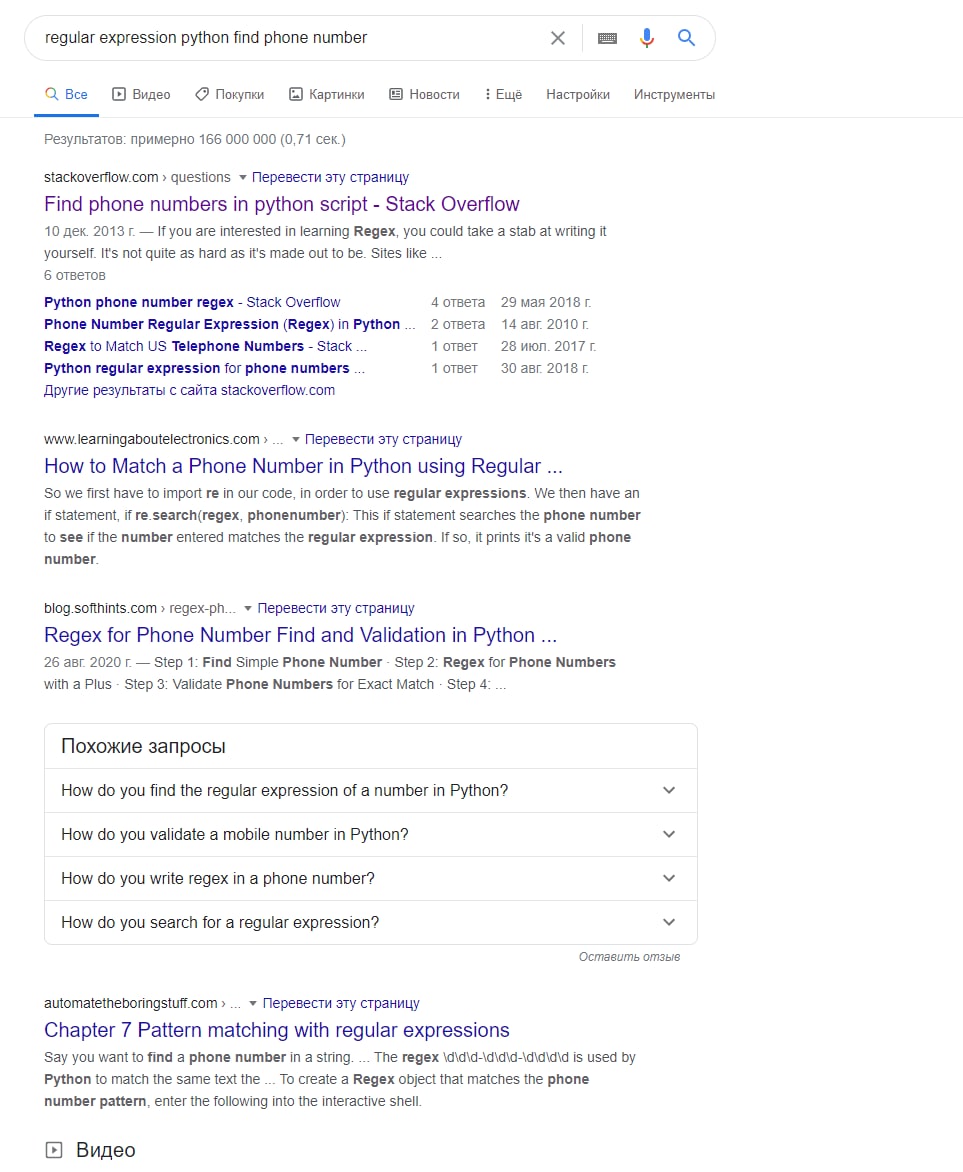The width and height of the screenshot is (963, 1172).
Task: Clear the search box with the X icon
Action: click(558, 38)
